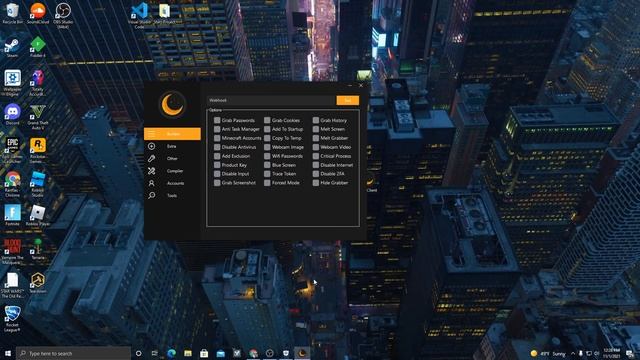
Task: Select the Rocket League desktop icon
Action: point(12,319)
